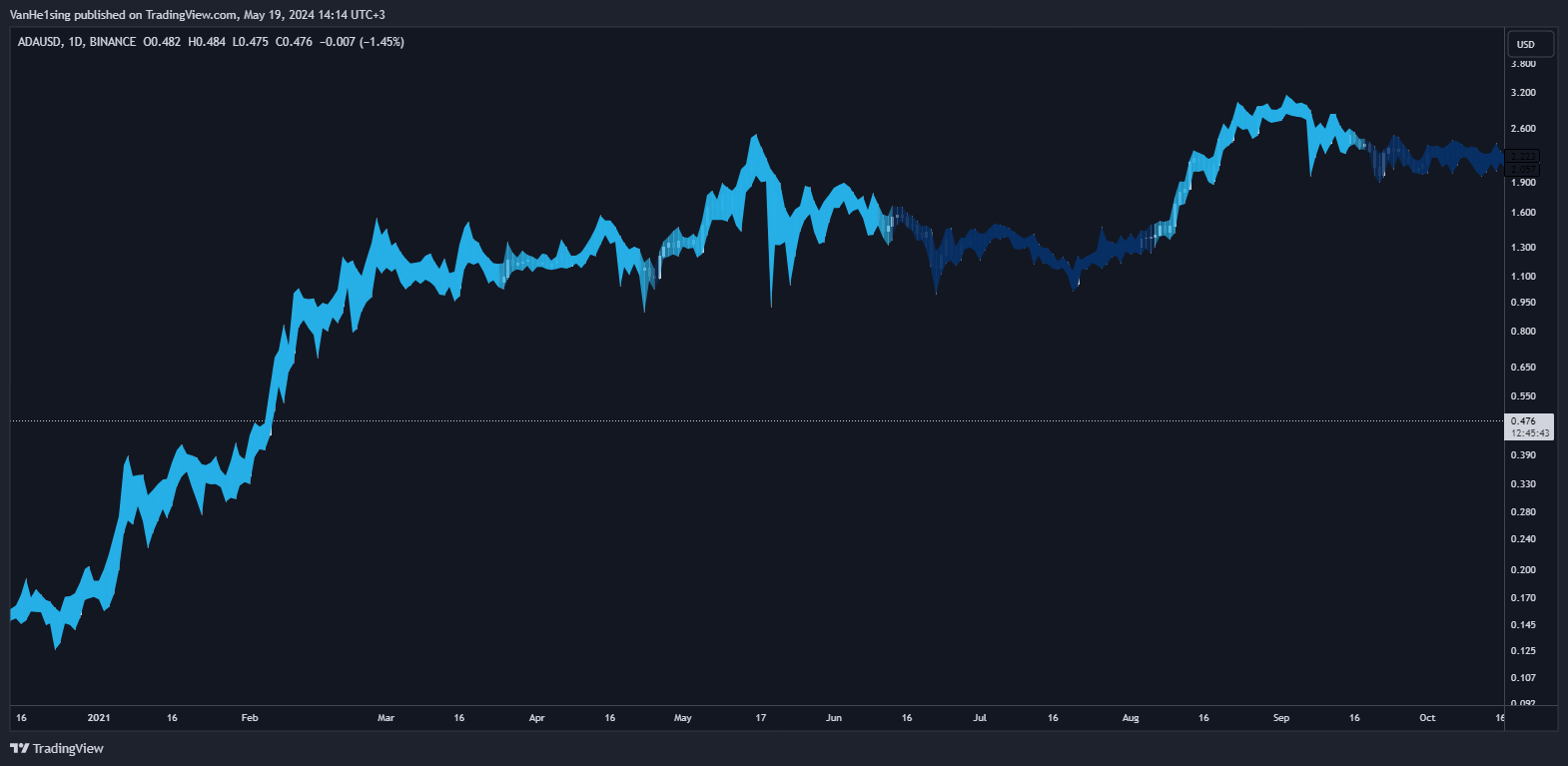Select the 1D interval label in legend
The width and height of the screenshot is (1568, 766).
click(x=76, y=42)
